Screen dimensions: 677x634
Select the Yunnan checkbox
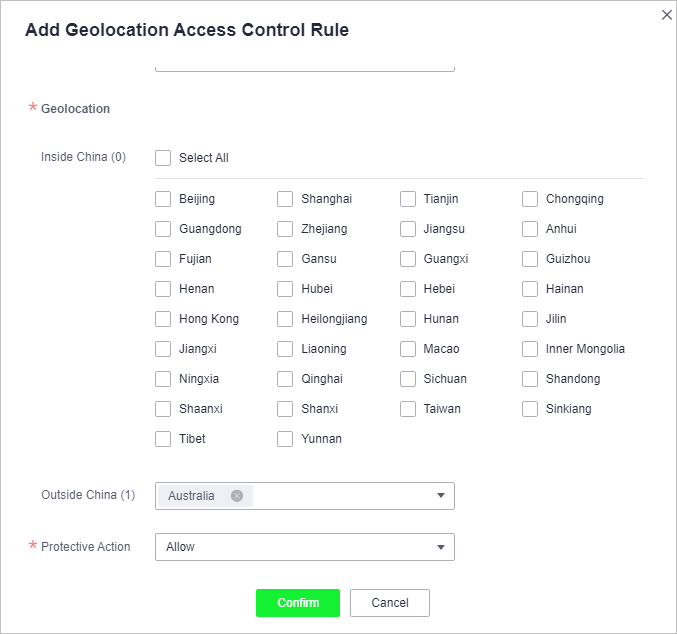(x=285, y=439)
